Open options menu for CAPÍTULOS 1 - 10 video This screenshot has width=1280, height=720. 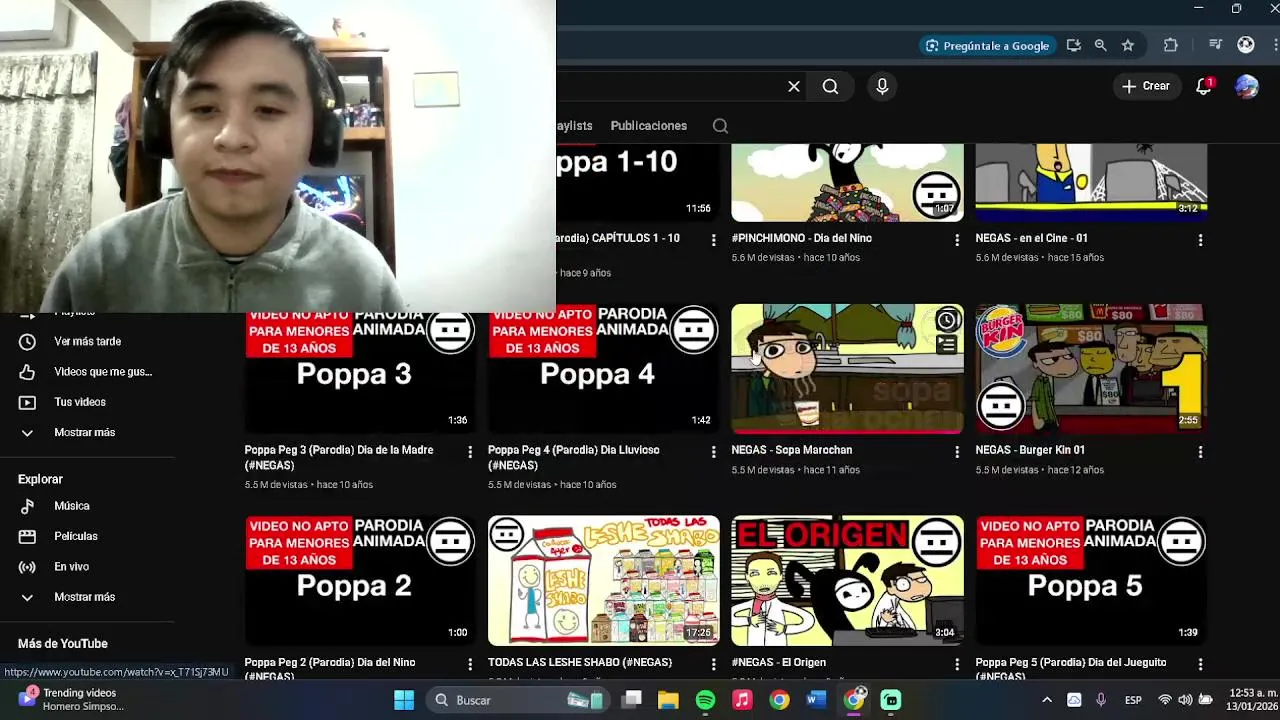pos(713,240)
